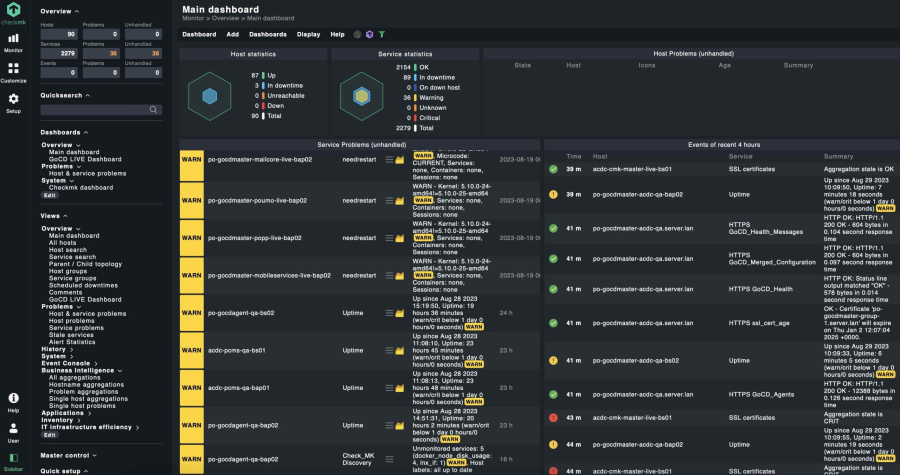Open the Display menu
The image size is (900, 475).
309,34
